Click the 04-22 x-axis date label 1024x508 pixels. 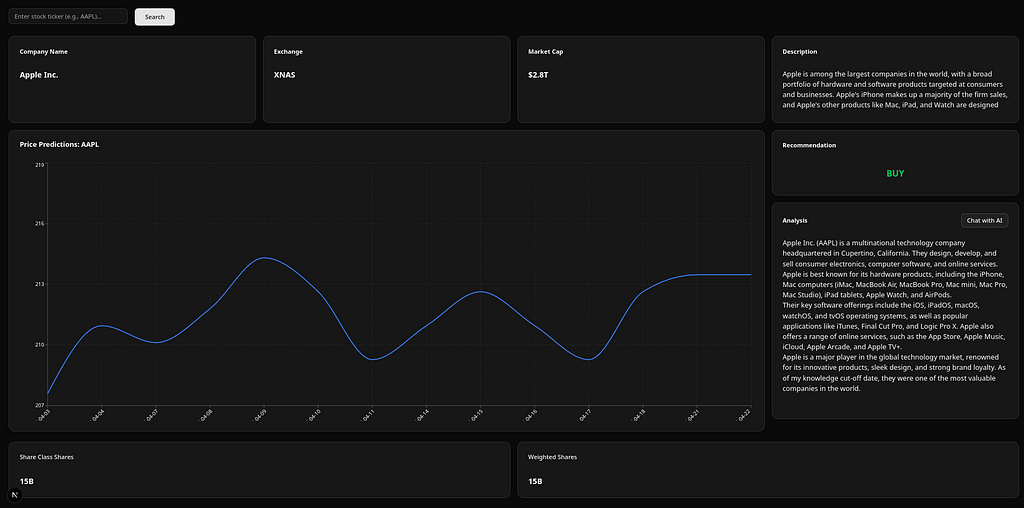(746, 416)
